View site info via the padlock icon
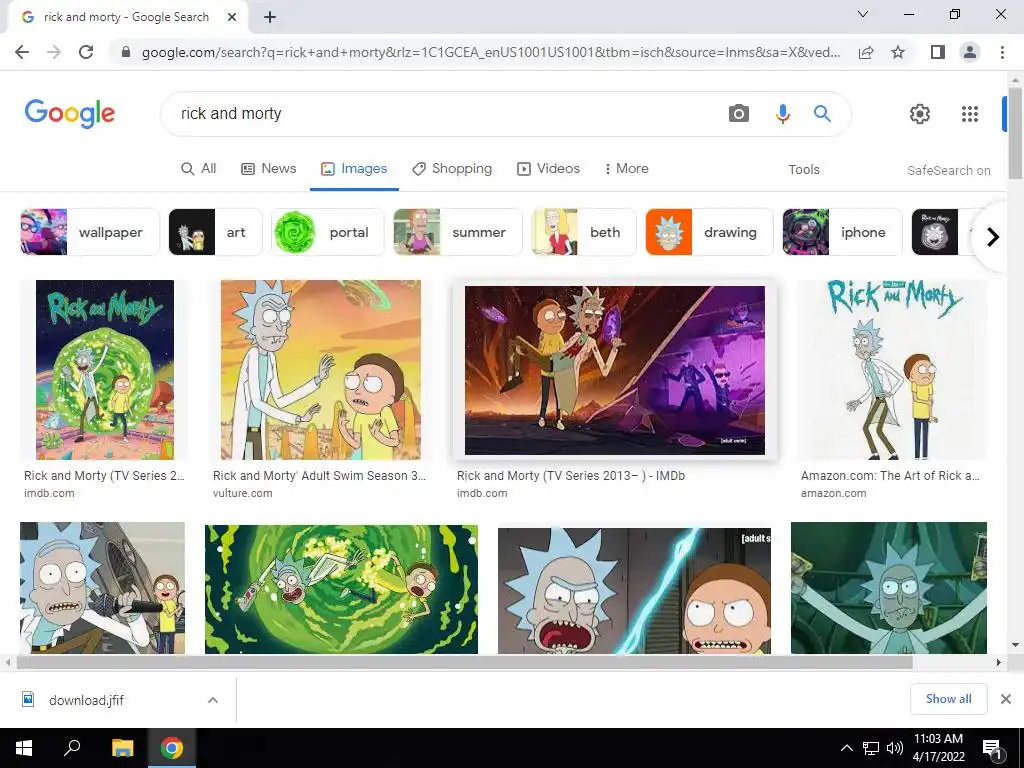The height and width of the screenshot is (768, 1024). tap(126, 52)
